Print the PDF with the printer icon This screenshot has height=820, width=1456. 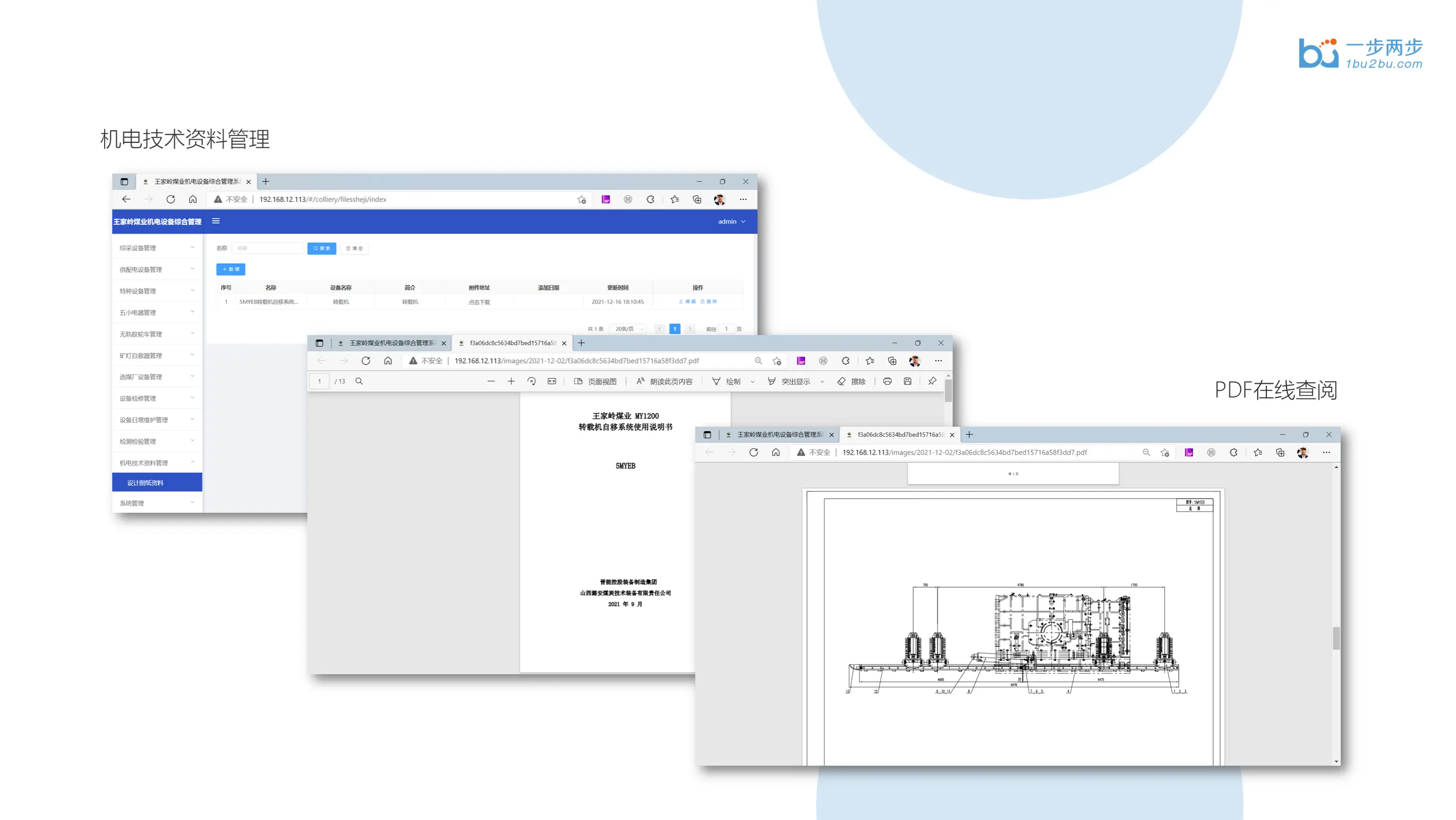pos(887,381)
